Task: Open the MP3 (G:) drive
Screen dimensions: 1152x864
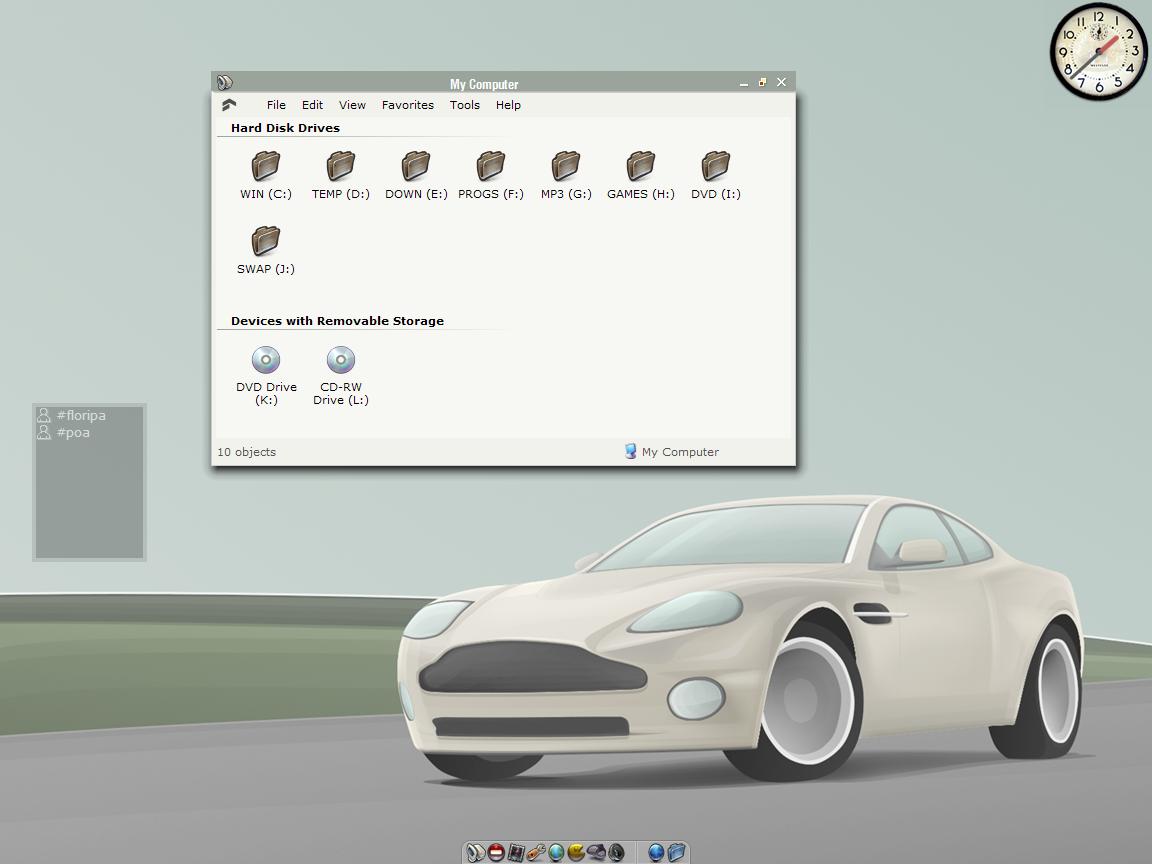Action: 566,166
